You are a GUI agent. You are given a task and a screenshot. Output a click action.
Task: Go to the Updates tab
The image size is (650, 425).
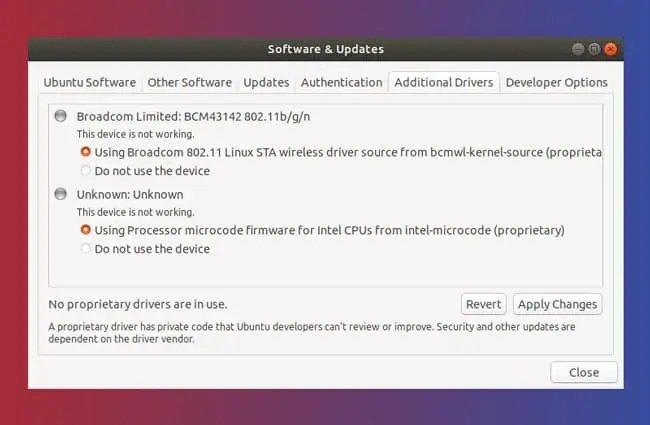[266, 83]
